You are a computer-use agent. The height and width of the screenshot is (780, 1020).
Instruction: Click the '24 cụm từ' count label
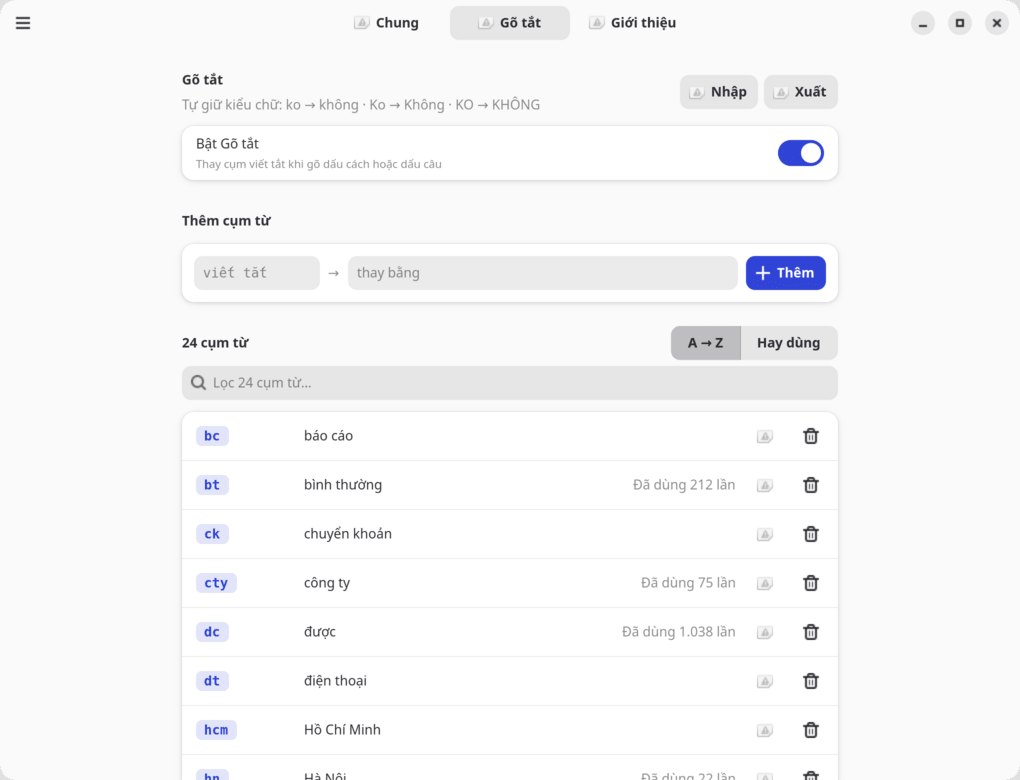(215, 343)
